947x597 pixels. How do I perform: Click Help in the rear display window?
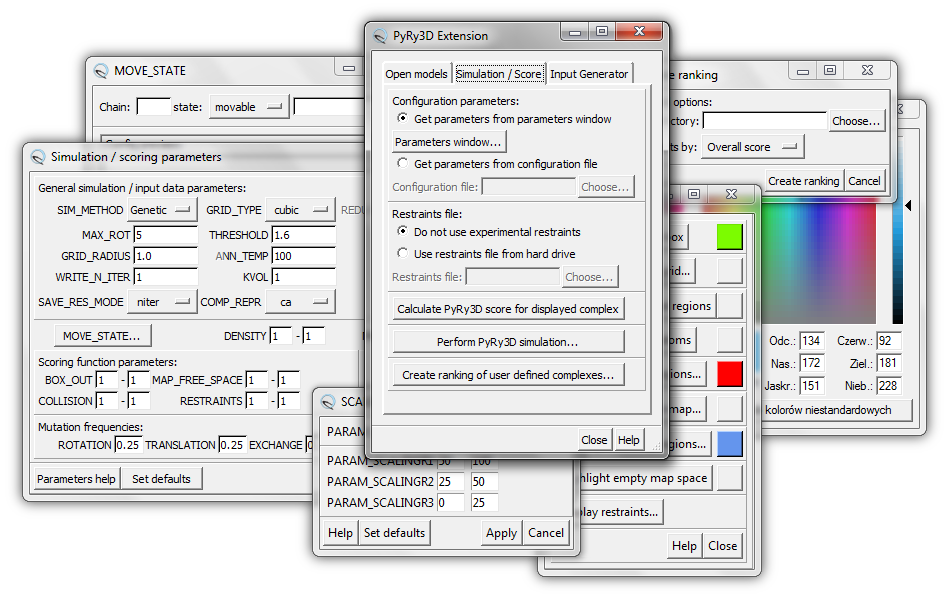click(684, 546)
